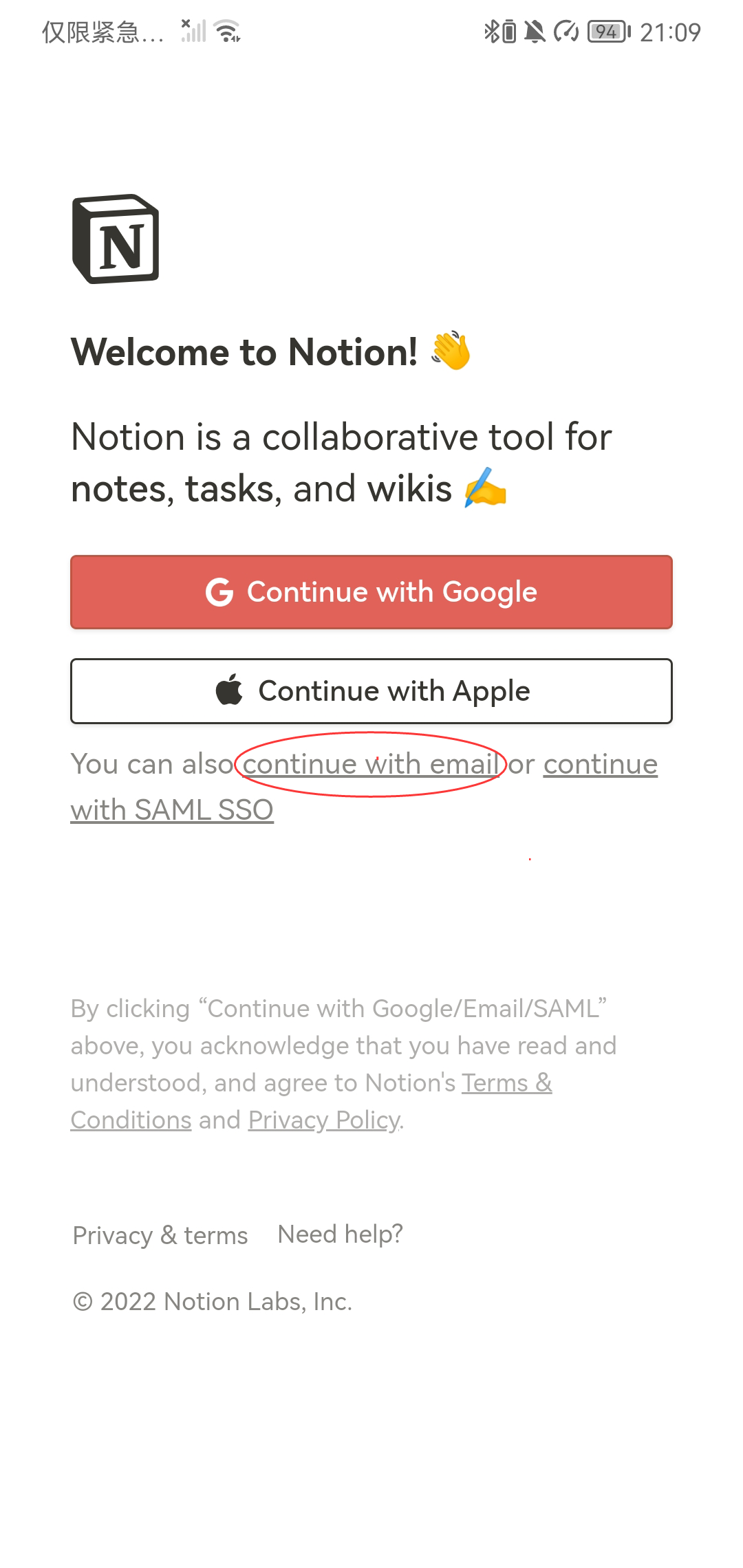This screenshot has height=1568, width=743.
Task: Click the Google G icon
Action: [x=220, y=591]
